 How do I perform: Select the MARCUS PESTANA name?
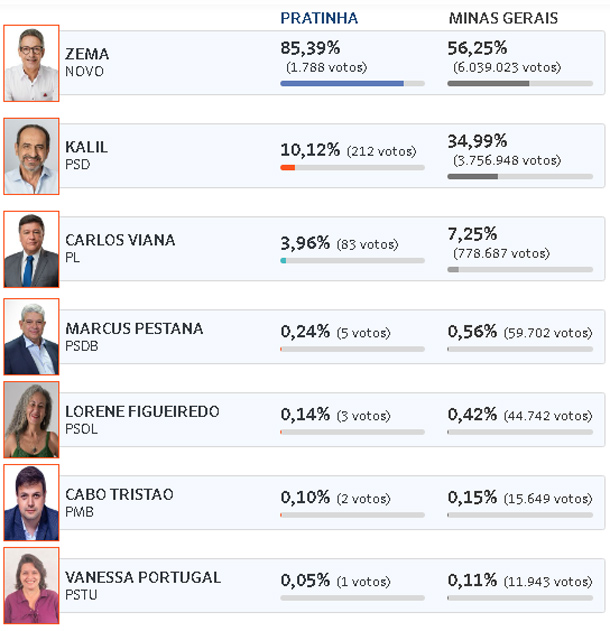point(134,328)
